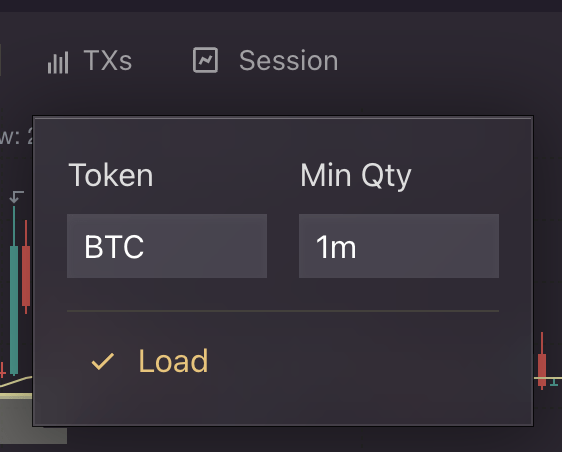Screen dimensions: 562x452
Task: Click the small teal marker at right edge
Action: tap(554, 382)
